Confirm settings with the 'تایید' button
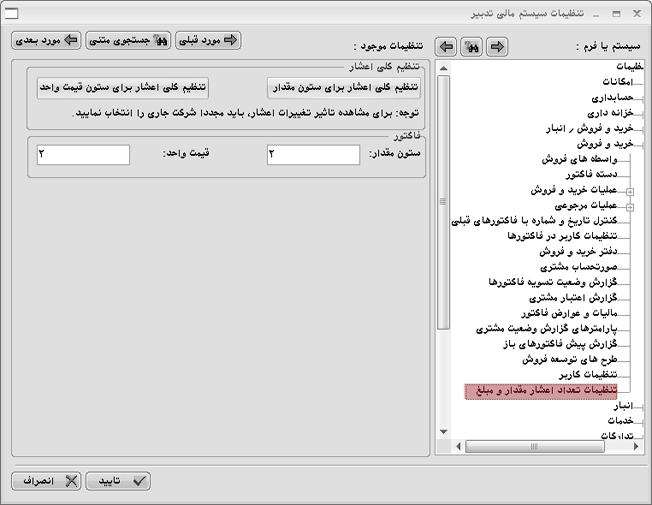This screenshot has height=505, width=652. (119, 481)
